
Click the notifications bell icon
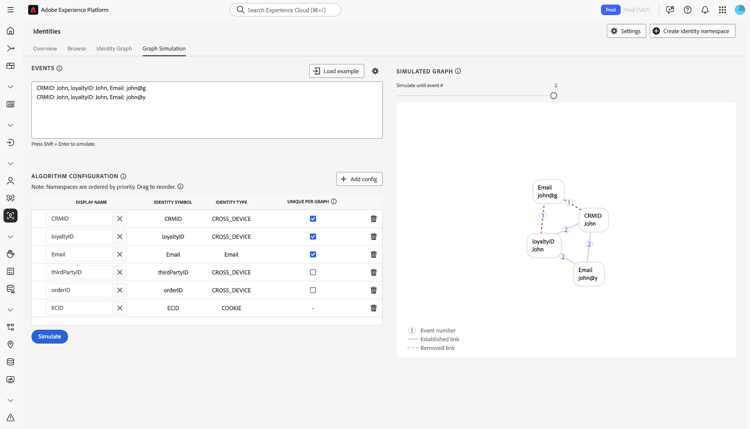tap(705, 10)
